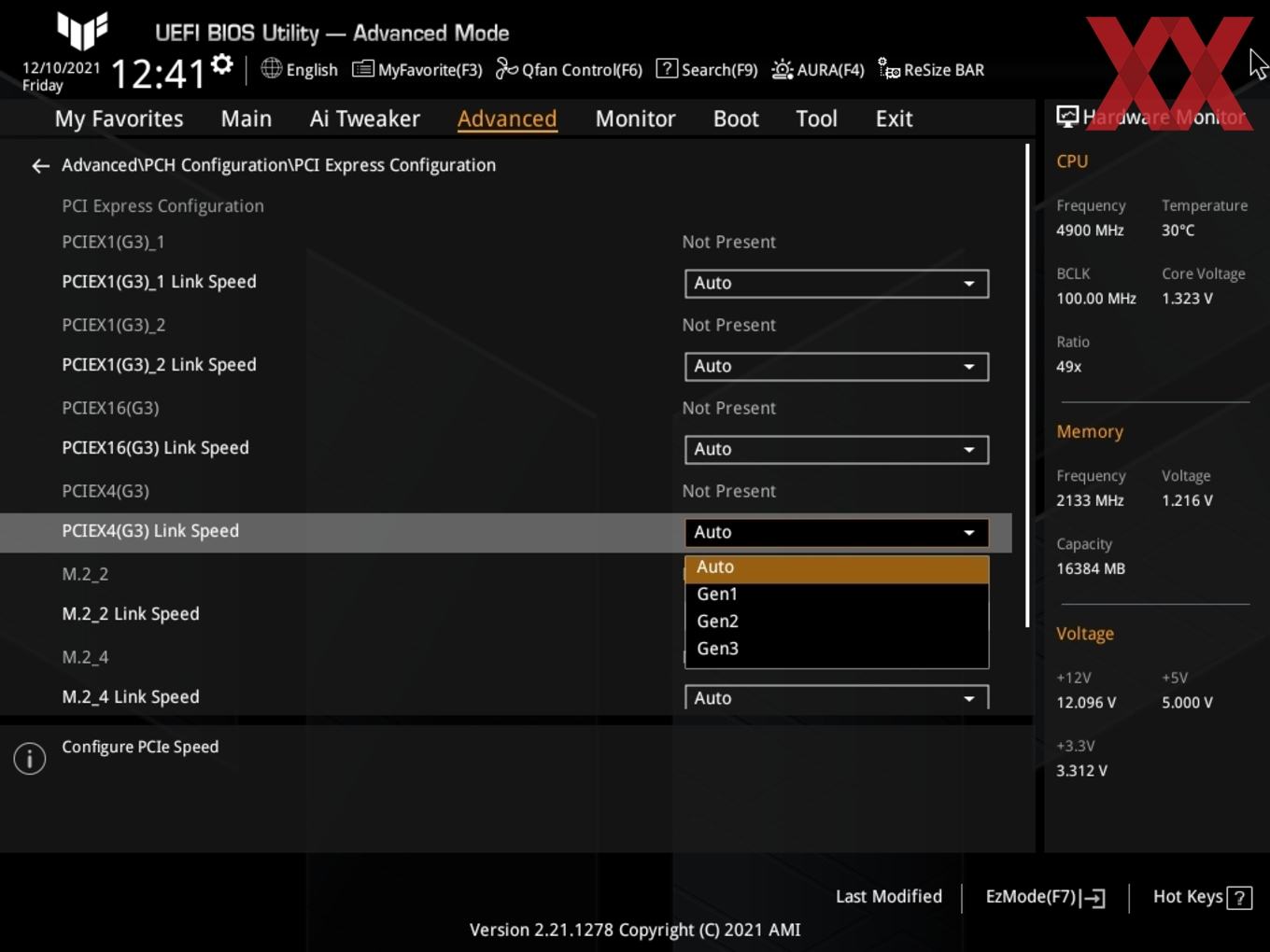Open the Monitor tab
This screenshot has height=952, width=1270.
tap(635, 119)
